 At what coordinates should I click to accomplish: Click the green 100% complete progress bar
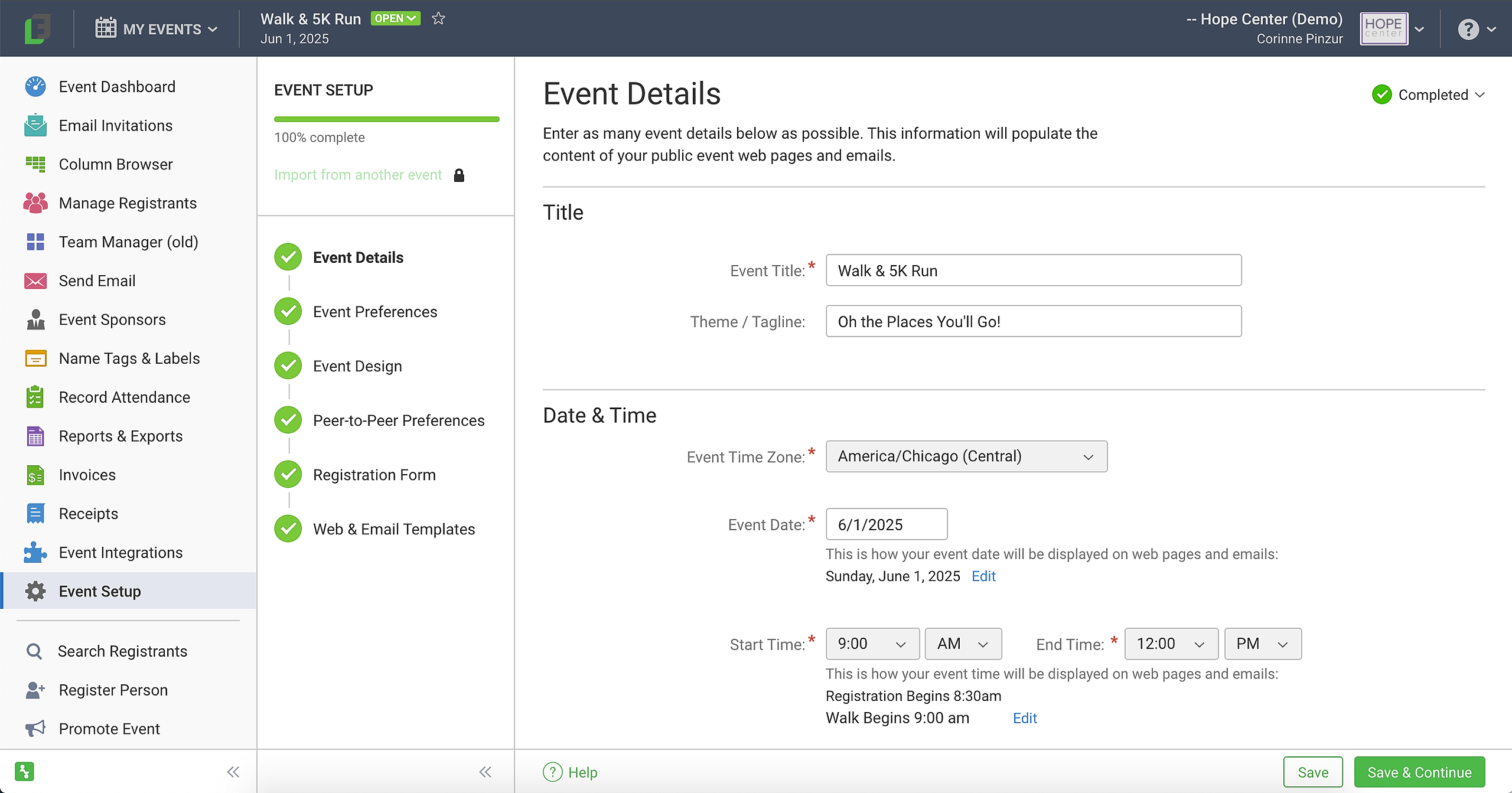click(387, 119)
